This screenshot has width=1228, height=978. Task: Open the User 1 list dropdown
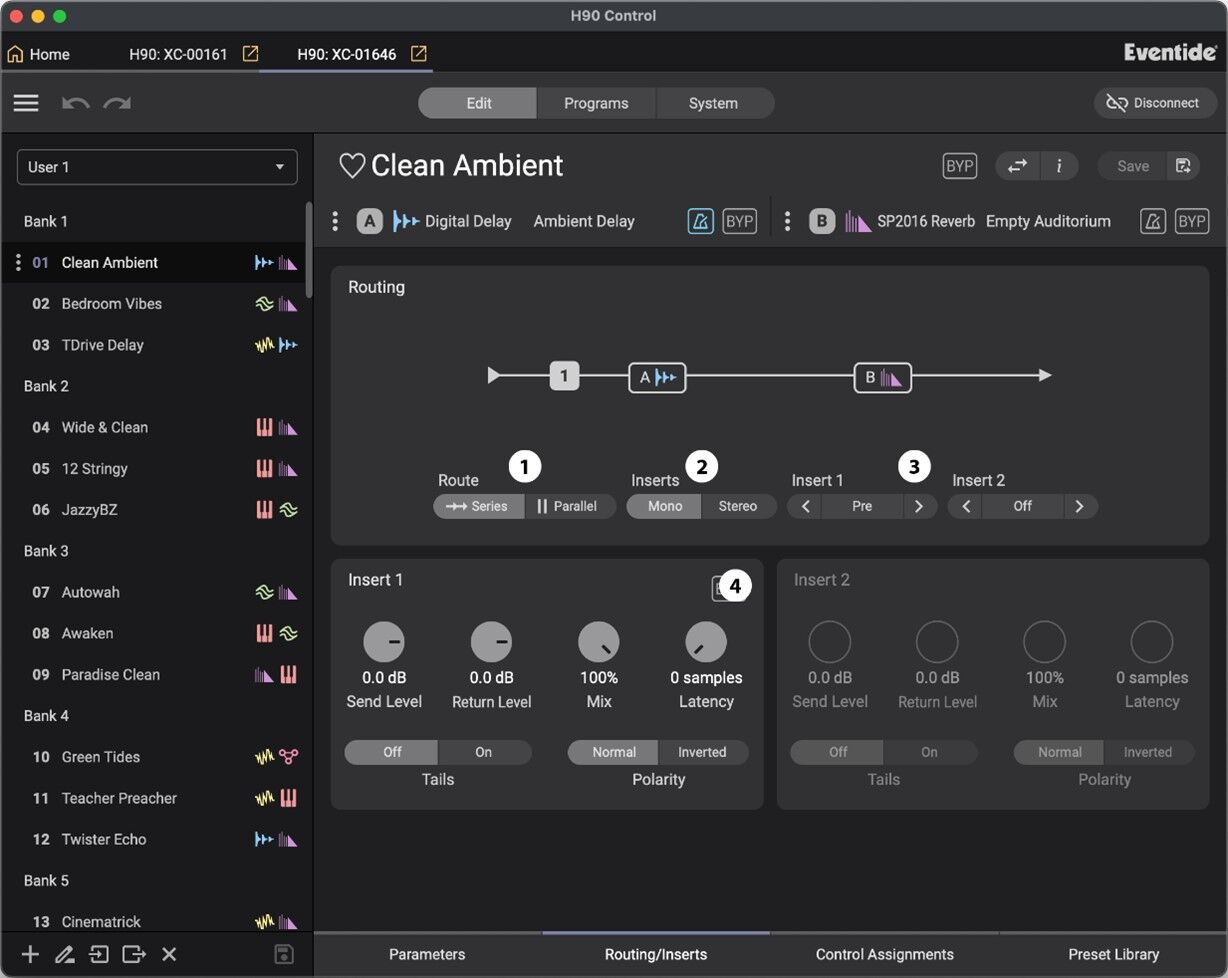(157, 167)
